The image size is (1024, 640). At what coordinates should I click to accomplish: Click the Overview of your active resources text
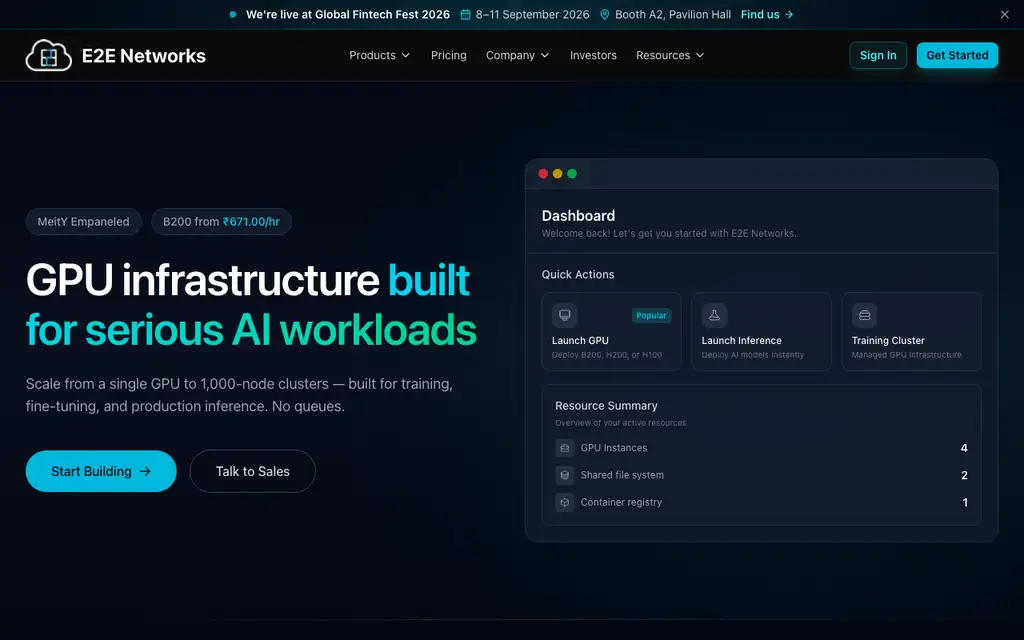[620, 423]
